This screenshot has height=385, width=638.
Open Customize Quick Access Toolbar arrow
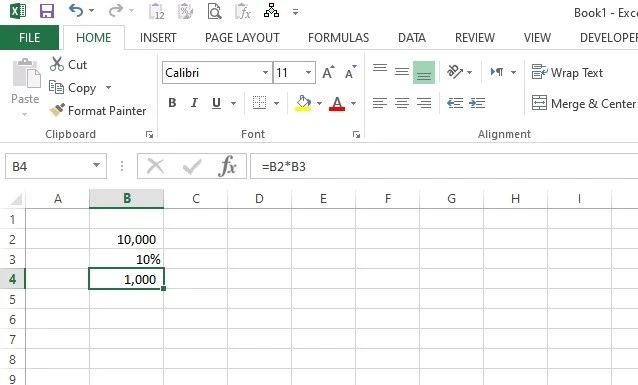tap(295, 12)
